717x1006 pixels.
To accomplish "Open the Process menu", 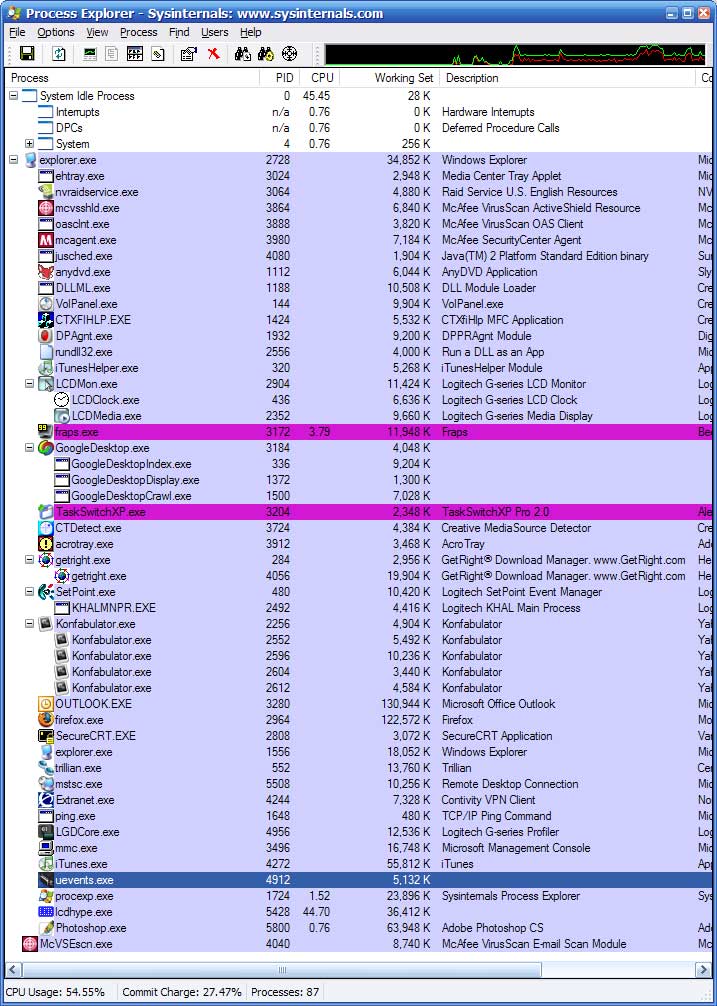I will tap(138, 32).
